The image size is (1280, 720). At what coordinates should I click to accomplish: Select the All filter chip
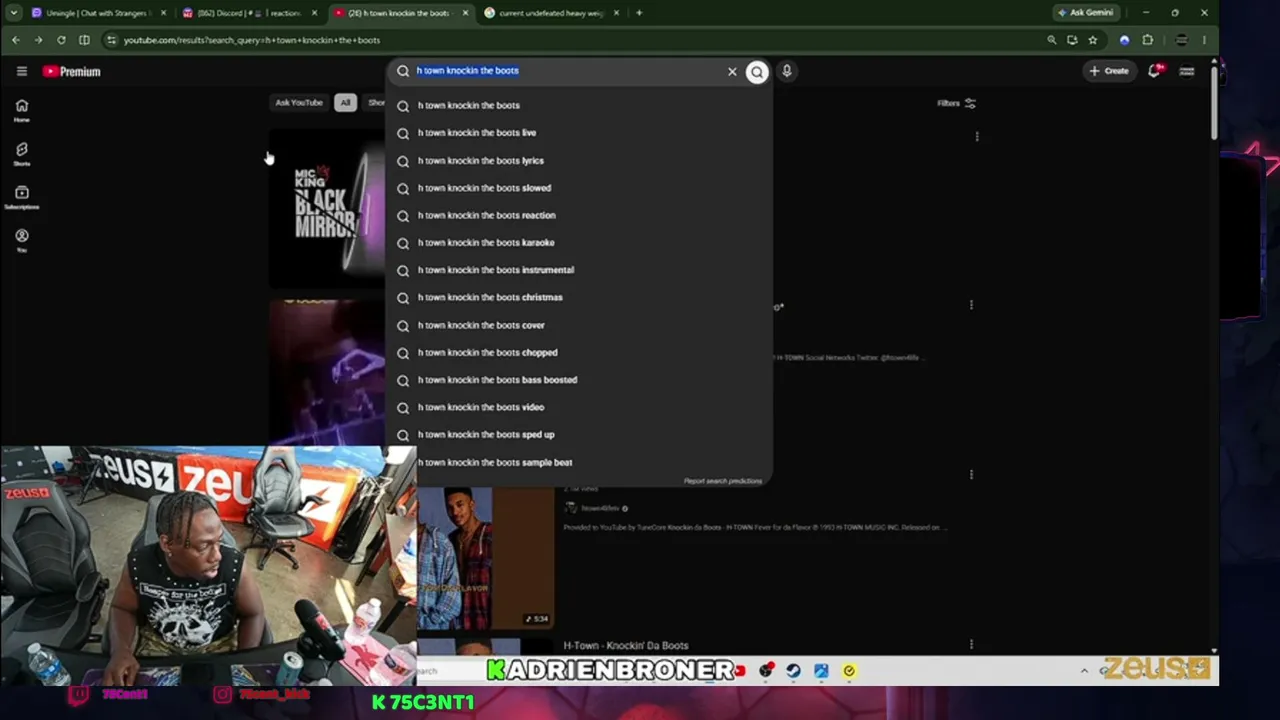click(x=345, y=103)
